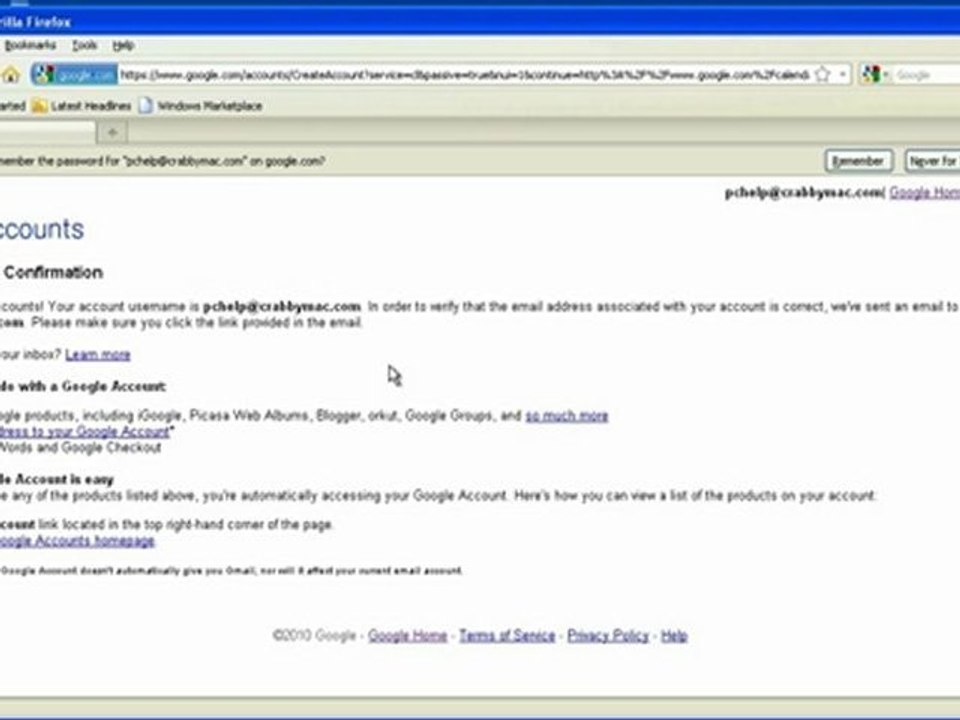Viewport: 960px width, 720px height.
Task: Click the Google site identity button
Action: (74, 75)
